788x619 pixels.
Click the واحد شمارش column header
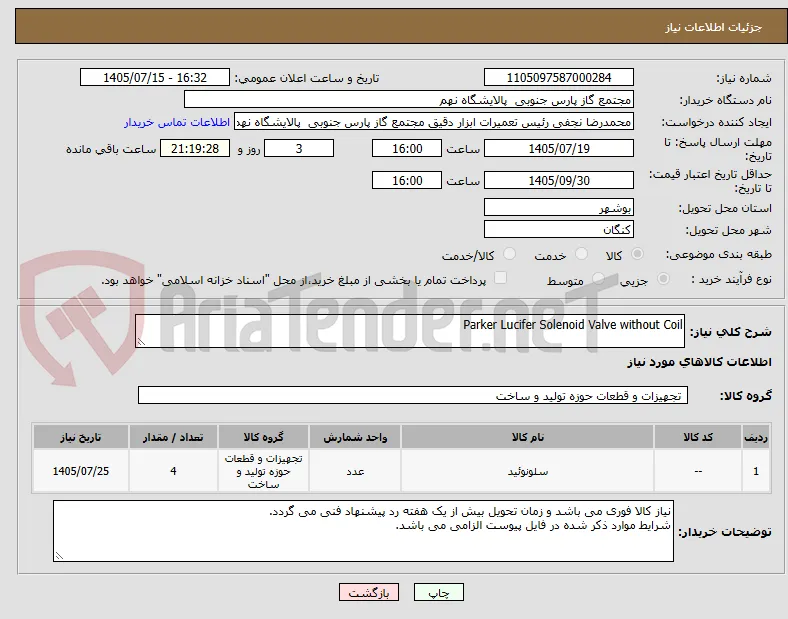click(355, 437)
